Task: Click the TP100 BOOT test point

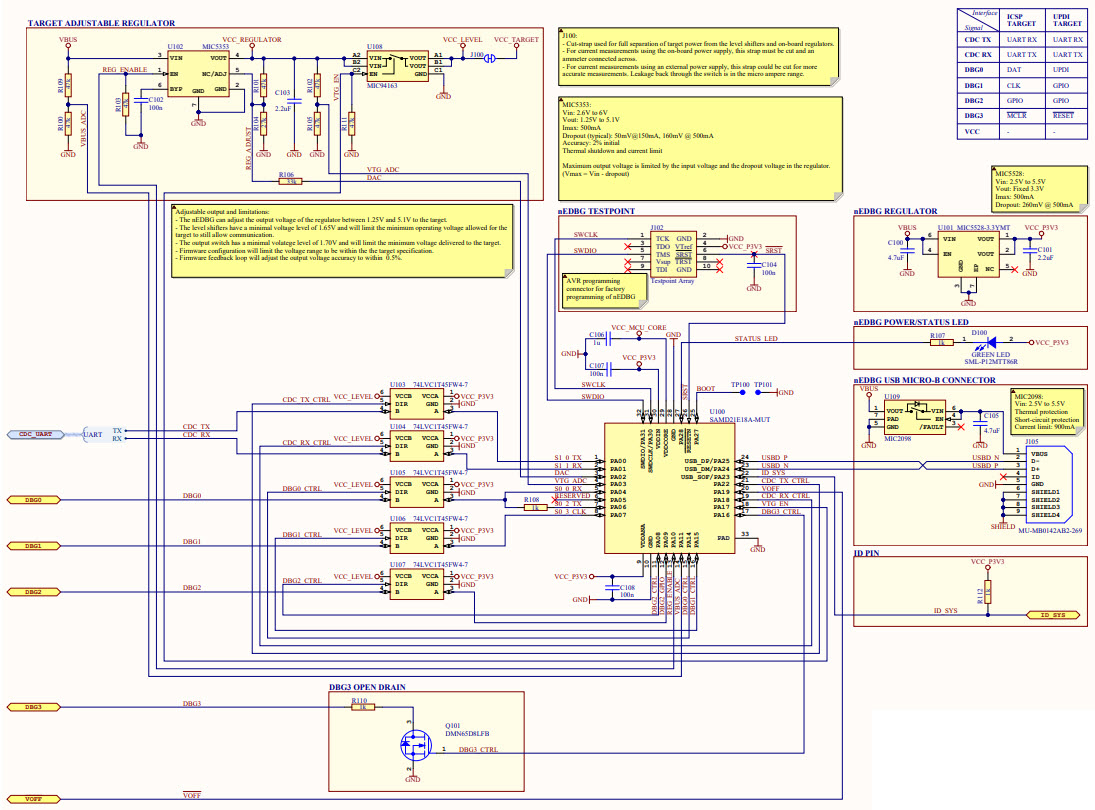Action: [x=740, y=392]
